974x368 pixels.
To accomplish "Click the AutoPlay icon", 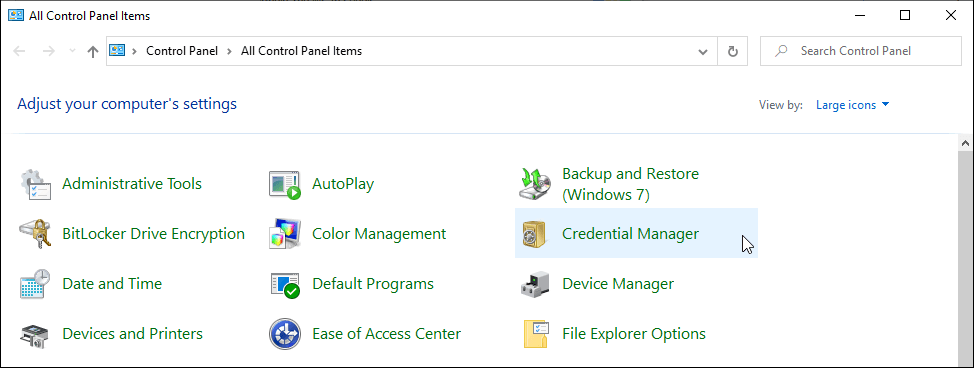I will click(285, 185).
